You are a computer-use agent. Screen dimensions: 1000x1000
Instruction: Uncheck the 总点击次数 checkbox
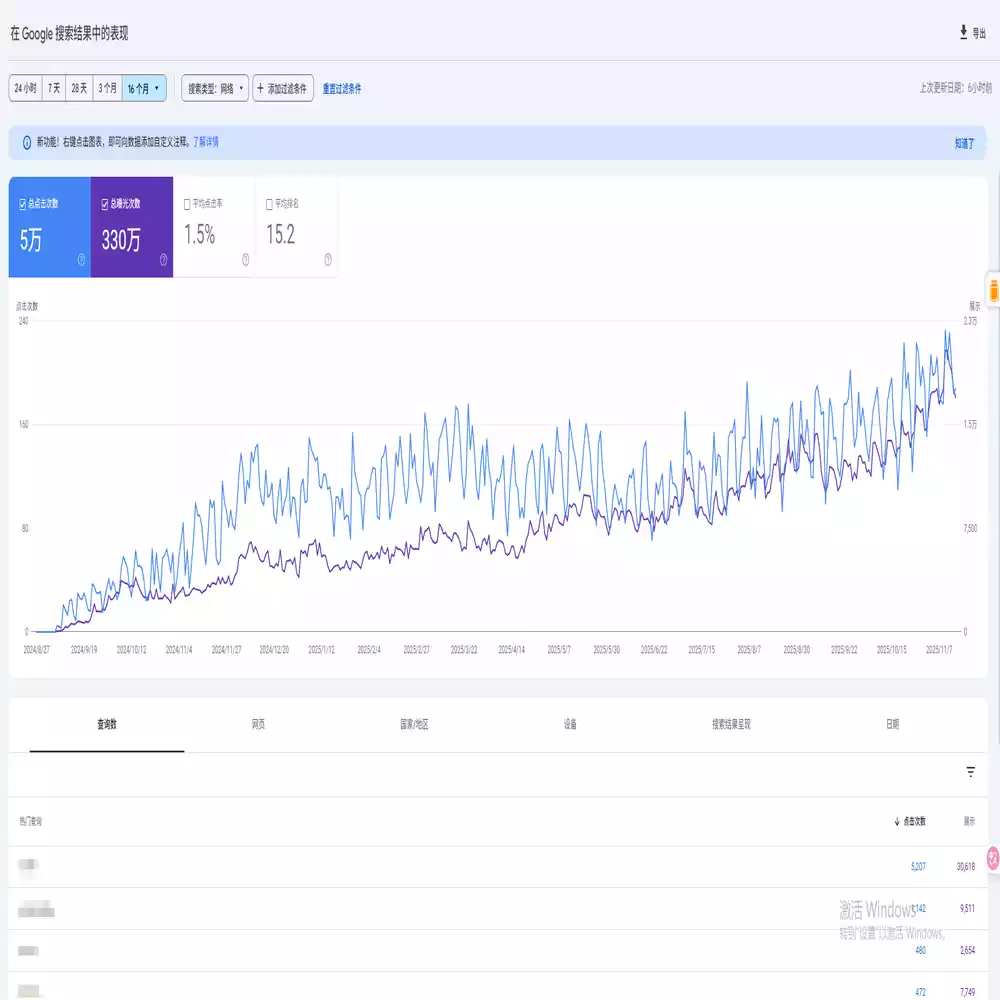click(23, 204)
